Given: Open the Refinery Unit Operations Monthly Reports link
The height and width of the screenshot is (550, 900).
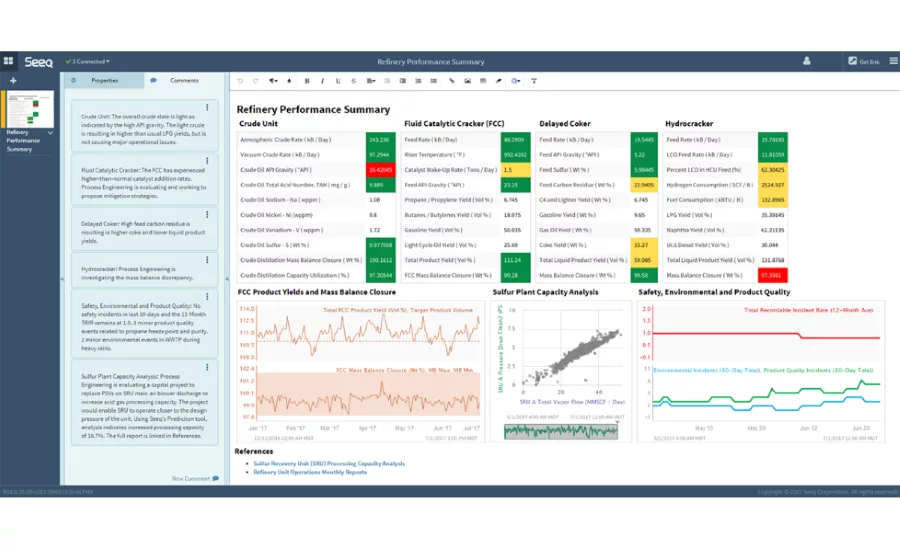Looking at the screenshot, I should point(310,472).
